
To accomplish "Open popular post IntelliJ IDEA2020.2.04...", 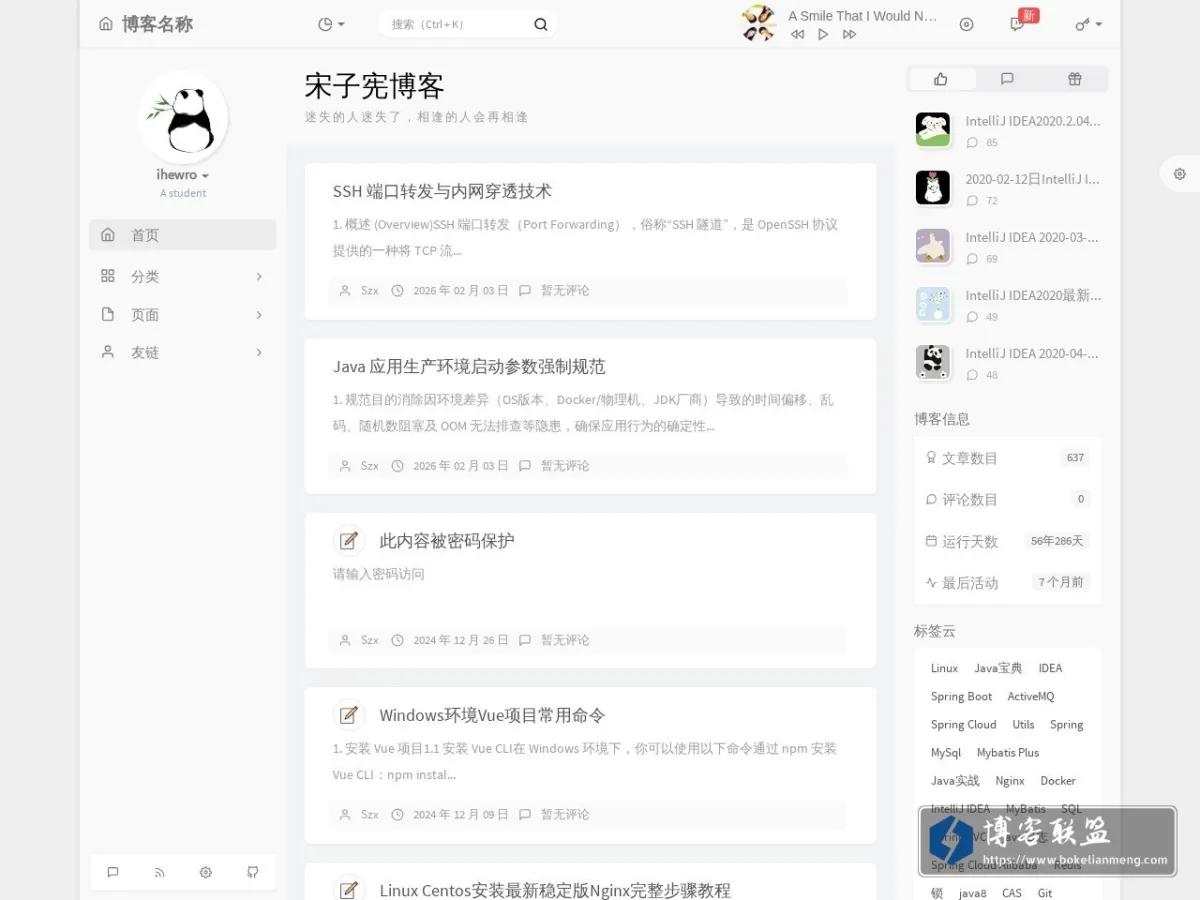I will (1032, 121).
